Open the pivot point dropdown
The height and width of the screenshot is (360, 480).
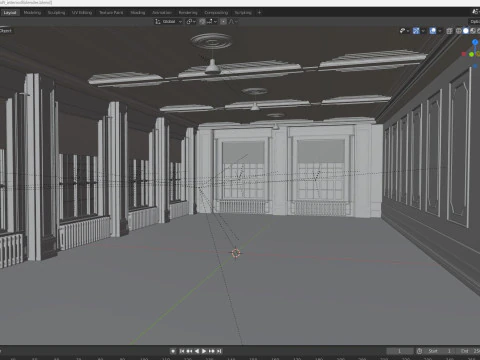click(191, 22)
